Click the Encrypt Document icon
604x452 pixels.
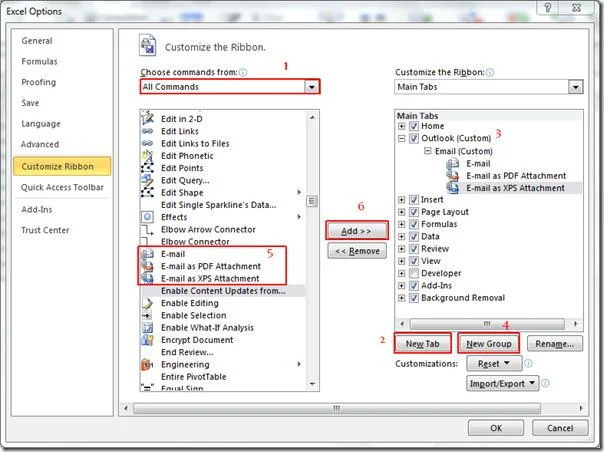coord(147,340)
